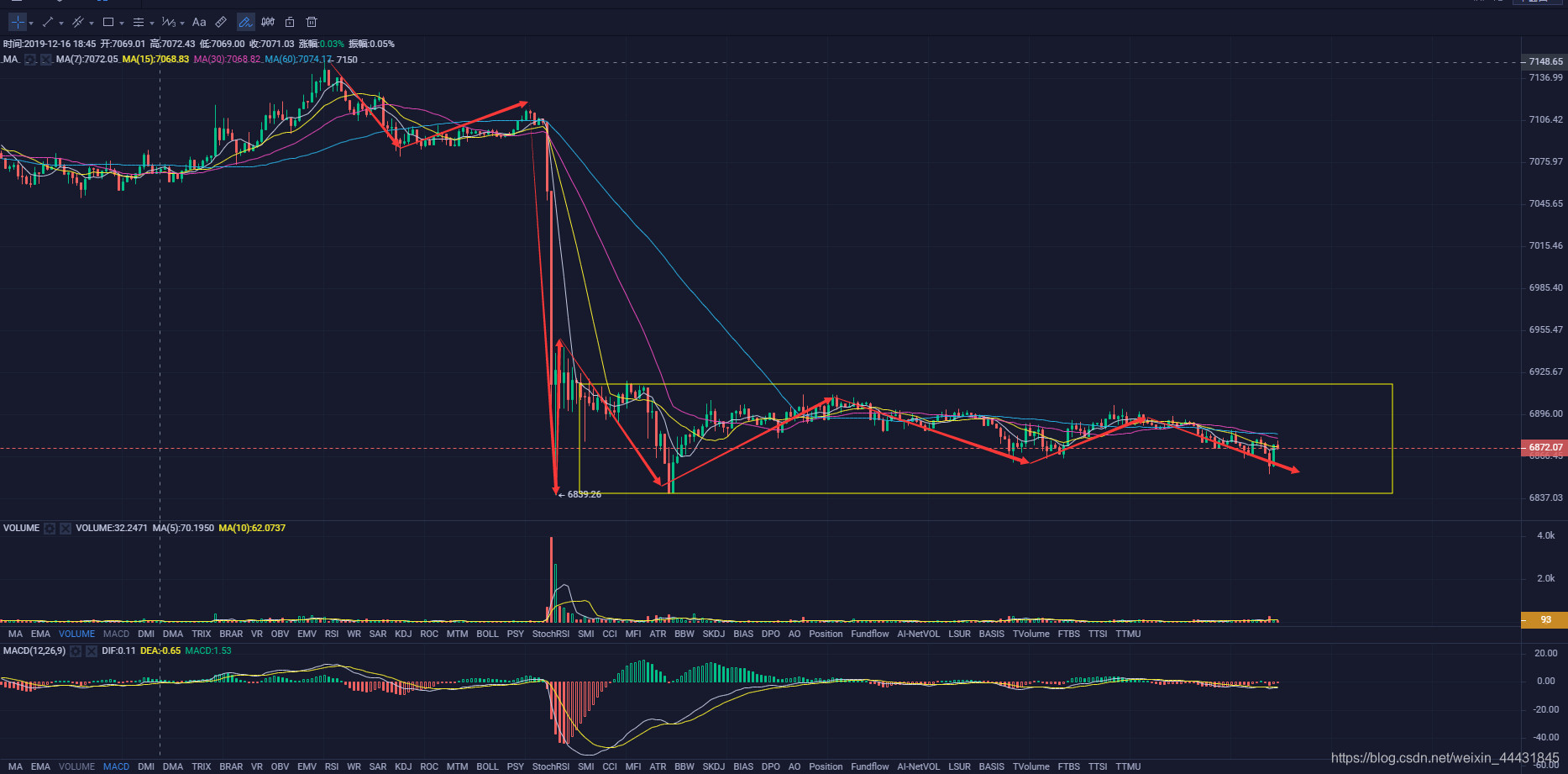The width and height of the screenshot is (1568, 774).
Task: Select the Aa text annotation tool
Action: click(199, 23)
